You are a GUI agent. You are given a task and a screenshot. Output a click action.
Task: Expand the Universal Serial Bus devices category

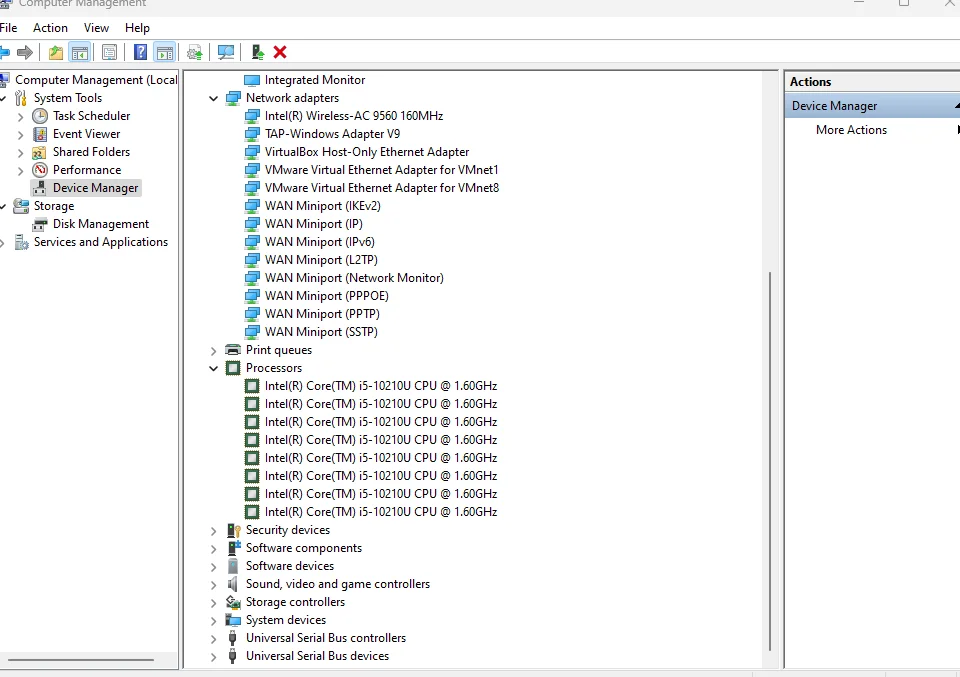click(x=213, y=657)
